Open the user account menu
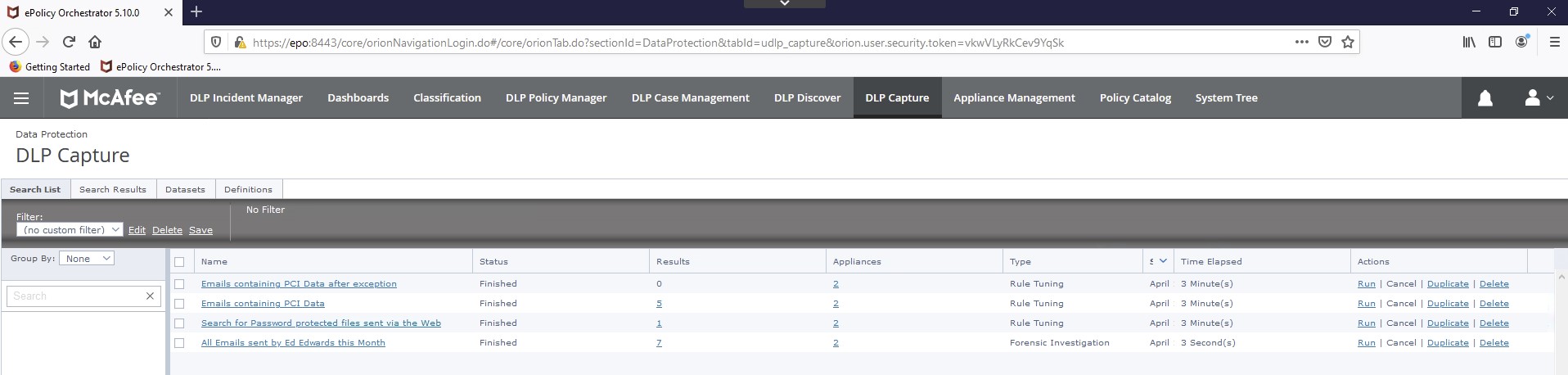This screenshot has height=375, width=1568. point(1539,98)
